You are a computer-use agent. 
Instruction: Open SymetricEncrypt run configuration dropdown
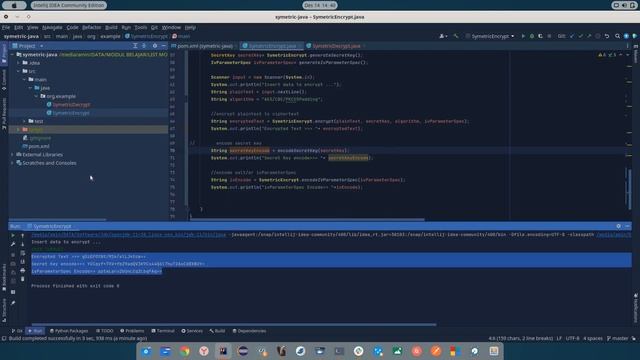(490, 36)
